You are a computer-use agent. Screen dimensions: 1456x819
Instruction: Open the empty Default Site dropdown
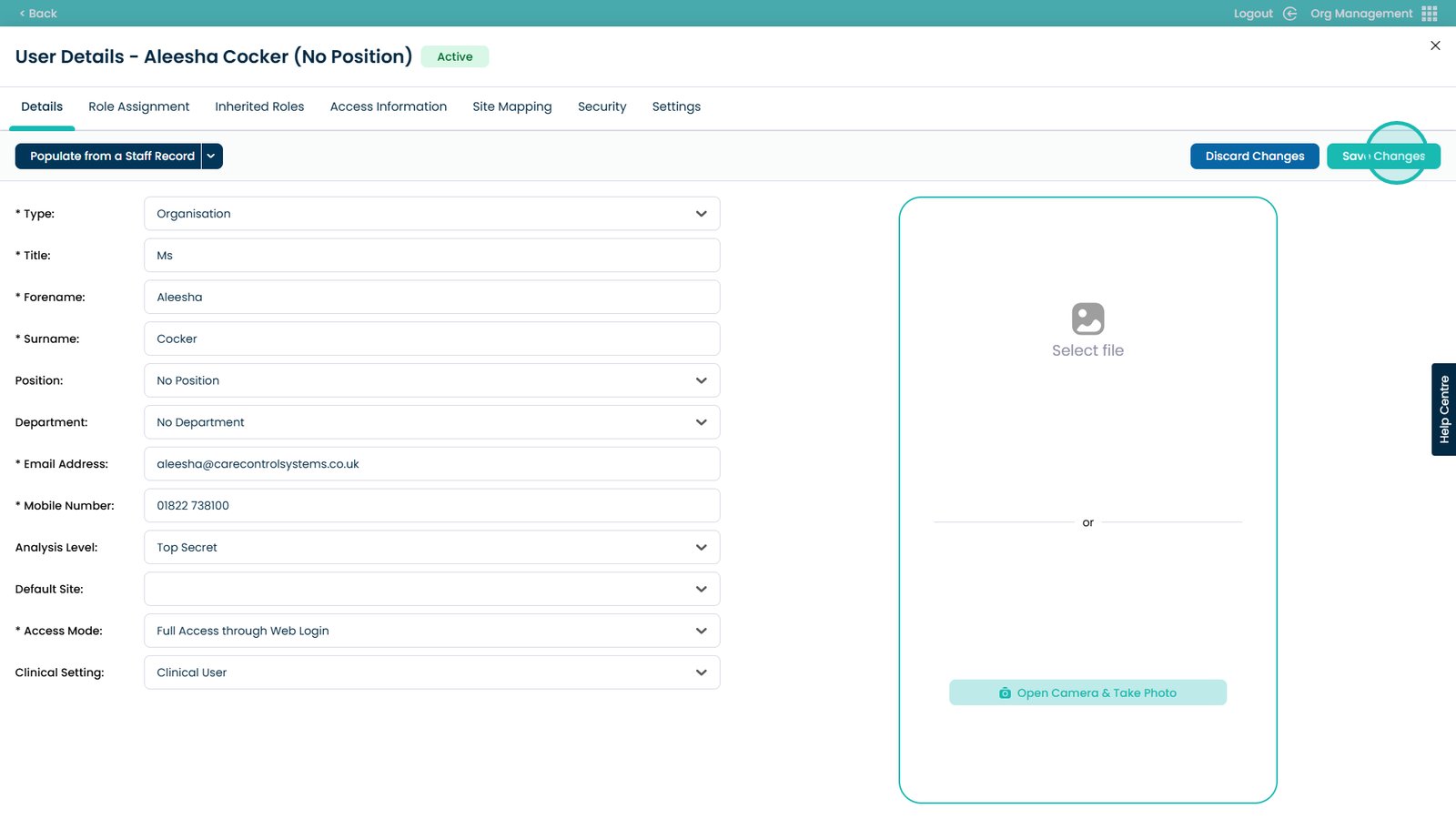(x=431, y=590)
